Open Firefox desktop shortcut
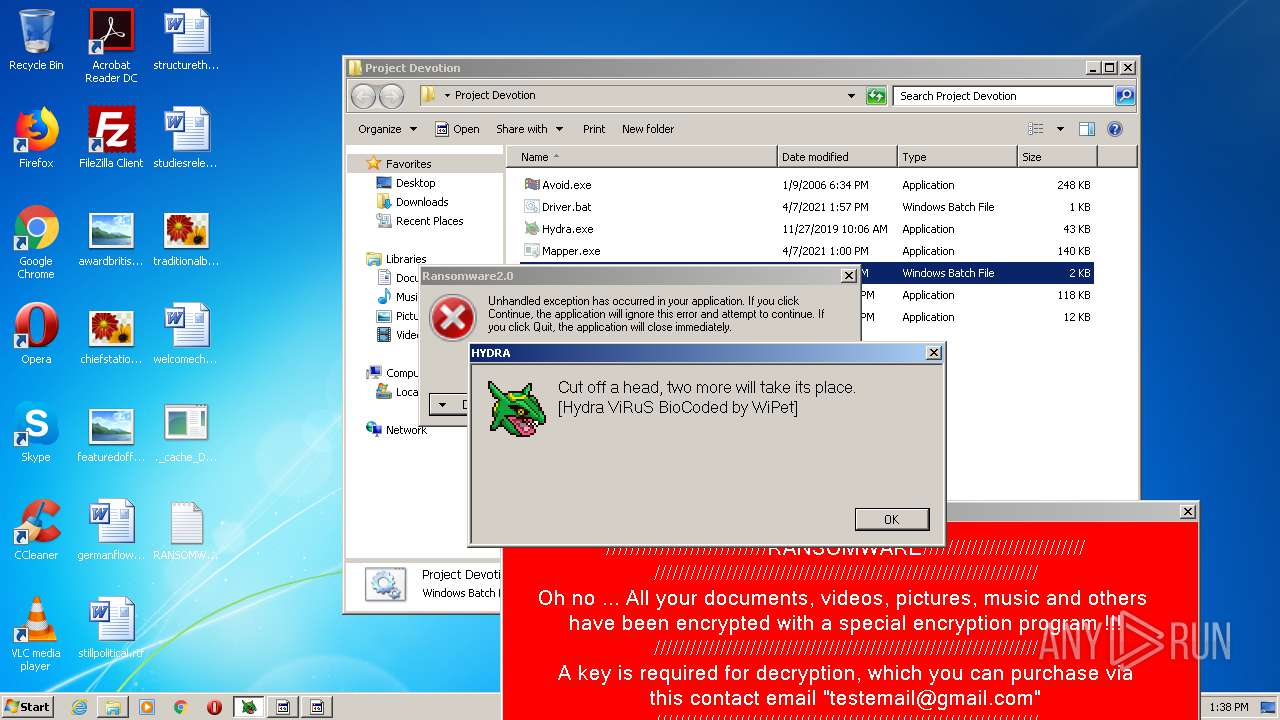The width and height of the screenshot is (1280, 720). tap(36, 138)
